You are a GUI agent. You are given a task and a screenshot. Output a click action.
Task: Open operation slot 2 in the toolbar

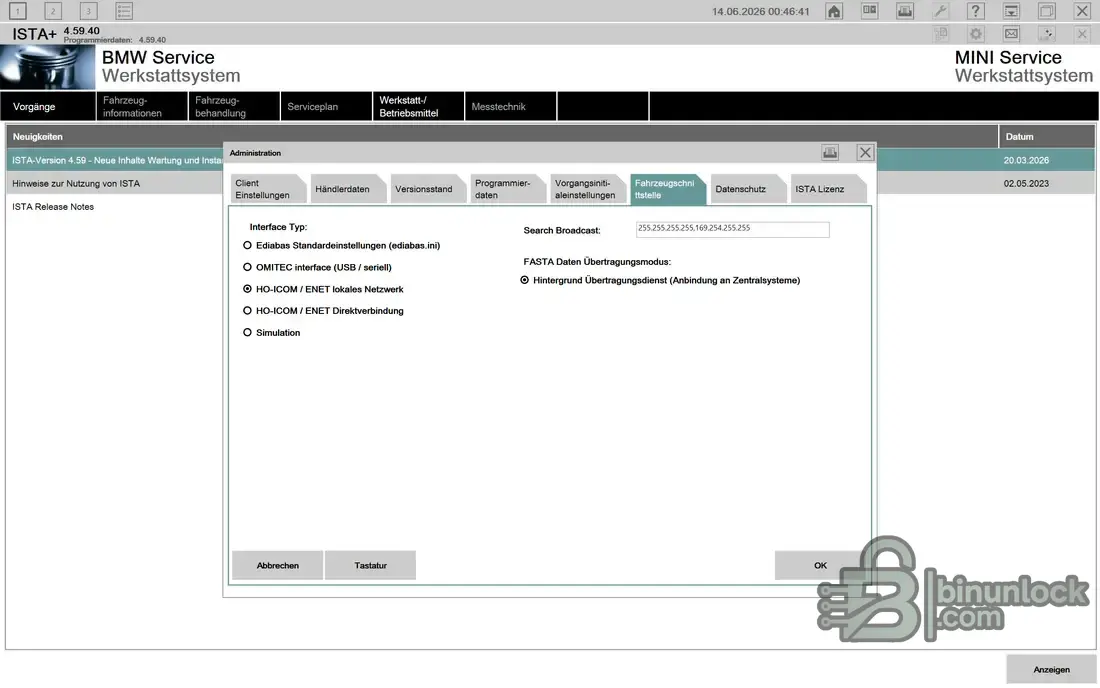pos(53,11)
